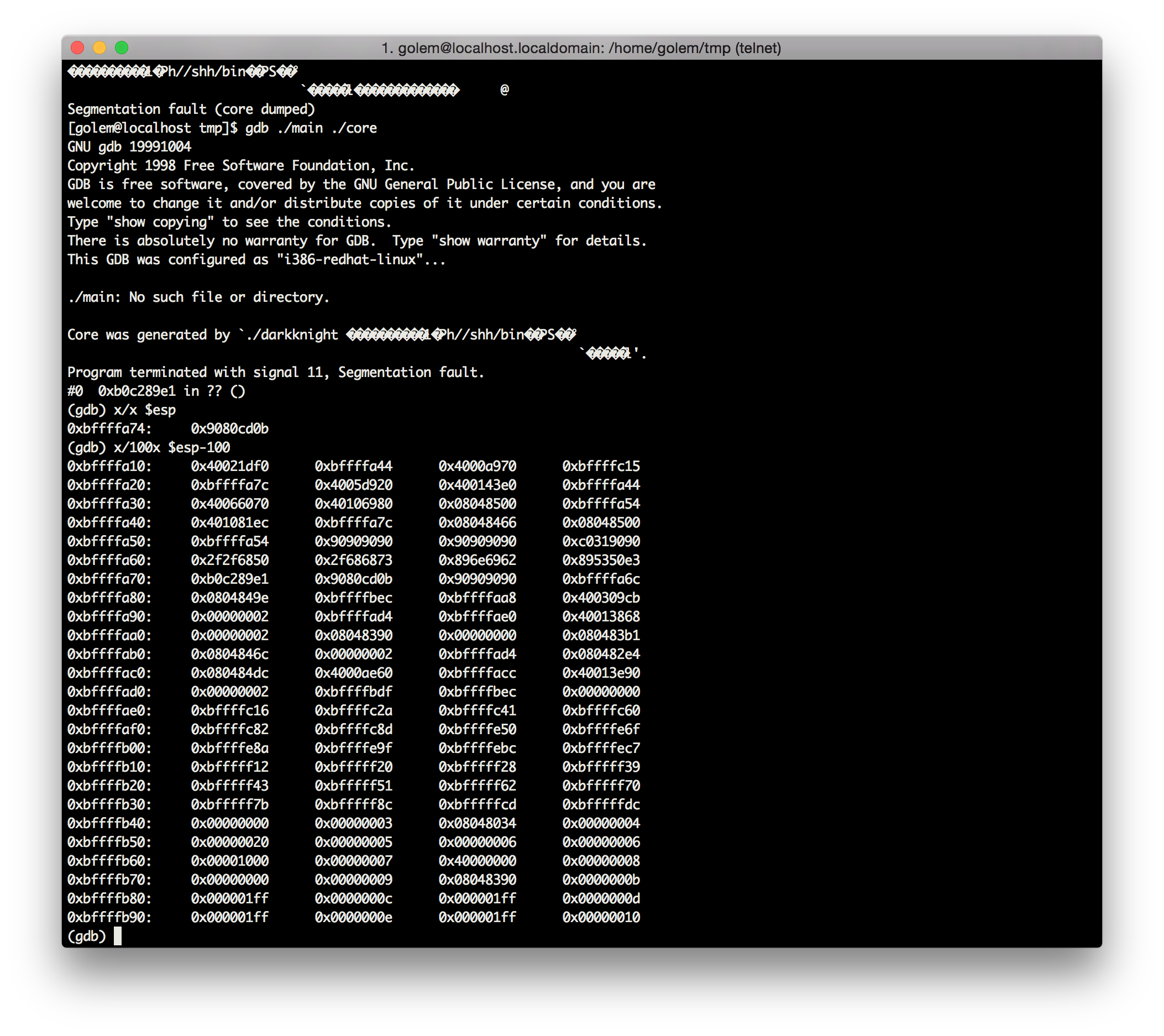Screen dimensions: 1164x1036
Task: Click the address label 0xbffffa50:
Action: click(x=109, y=542)
